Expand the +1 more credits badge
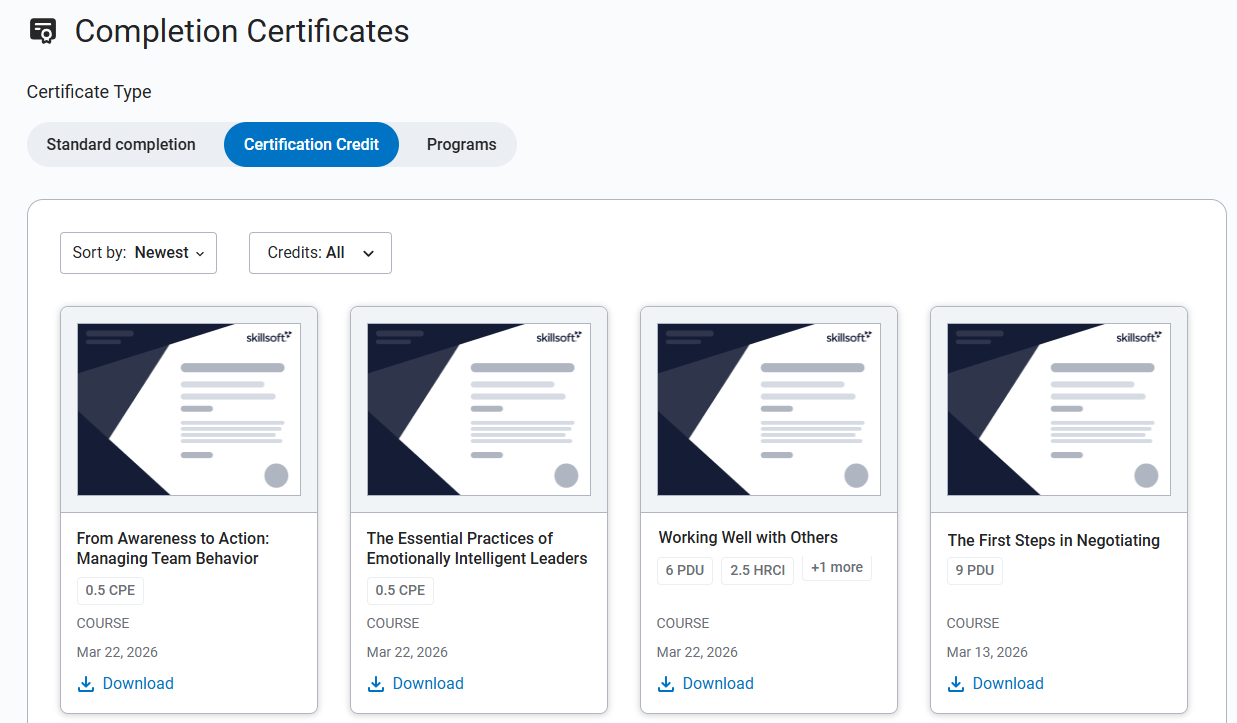 (x=836, y=568)
